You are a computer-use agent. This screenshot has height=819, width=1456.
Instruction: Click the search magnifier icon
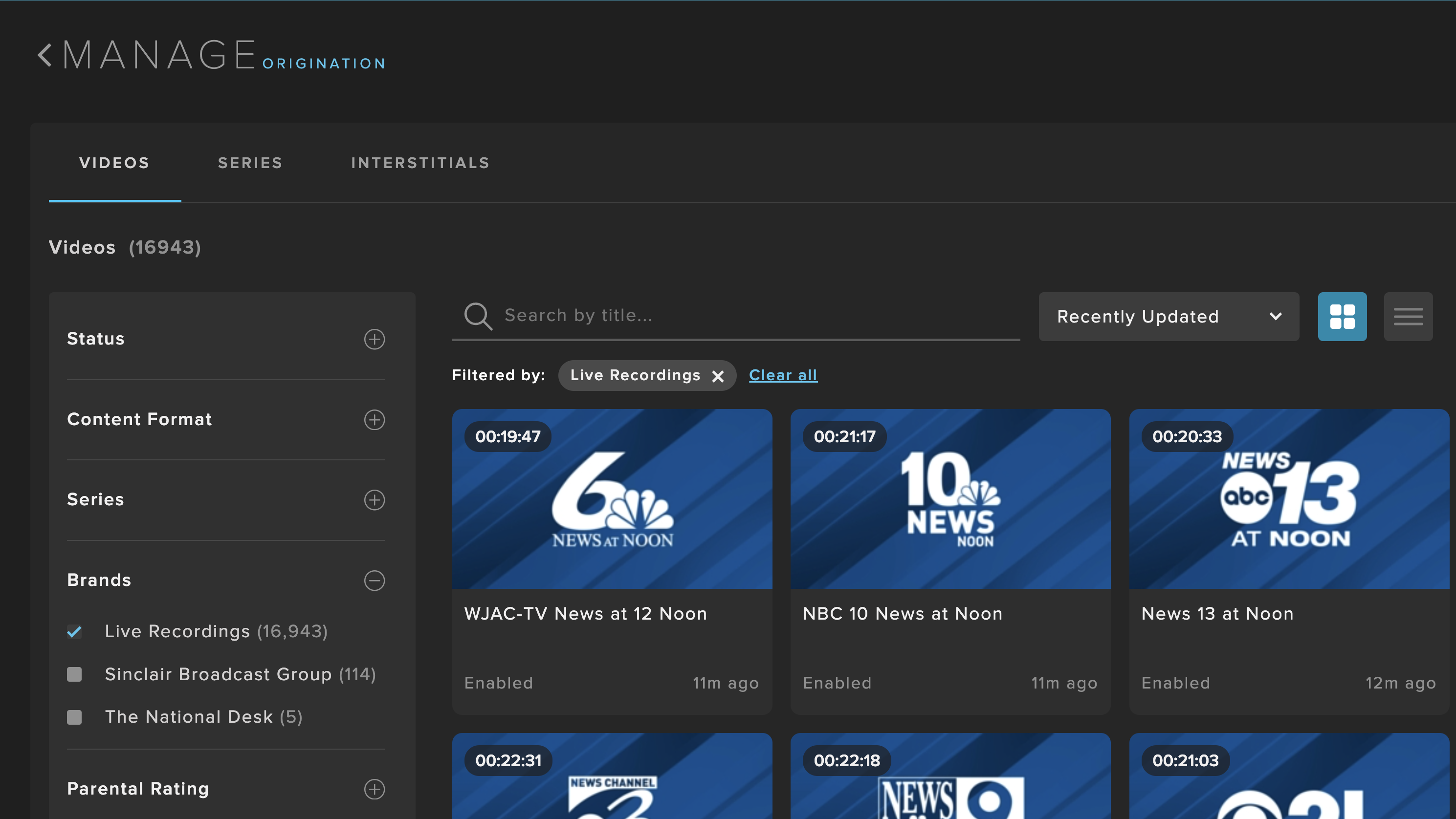(x=478, y=316)
